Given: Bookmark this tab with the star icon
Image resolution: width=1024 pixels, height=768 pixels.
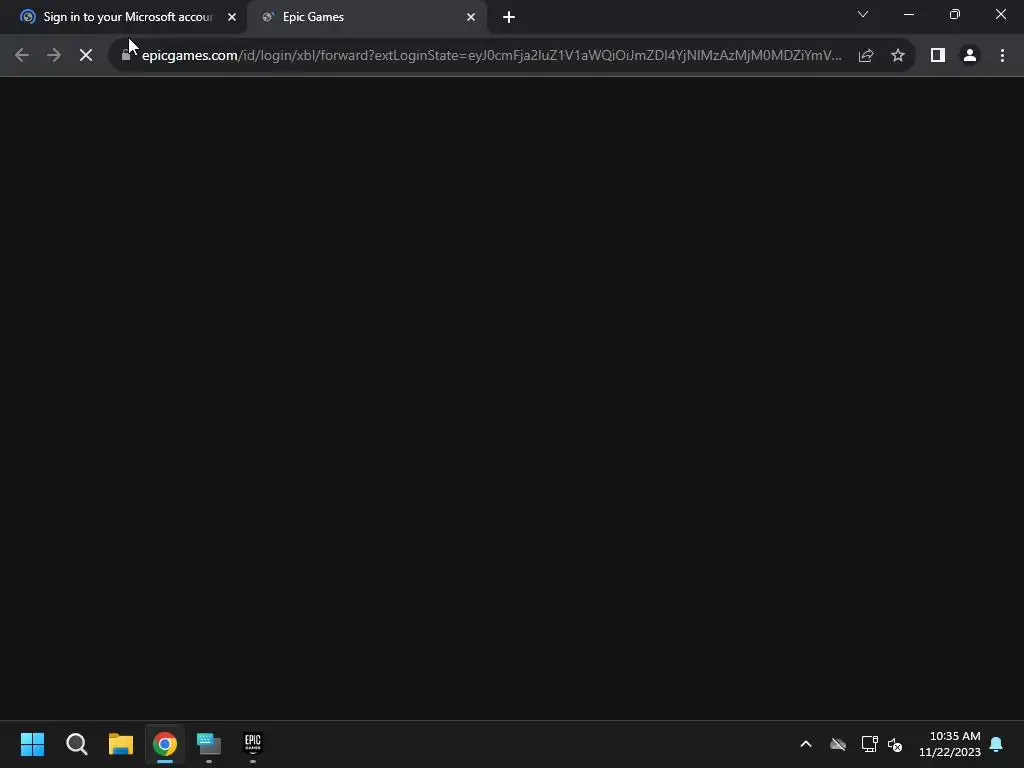Looking at the screenshot, I should click(898, 56).
